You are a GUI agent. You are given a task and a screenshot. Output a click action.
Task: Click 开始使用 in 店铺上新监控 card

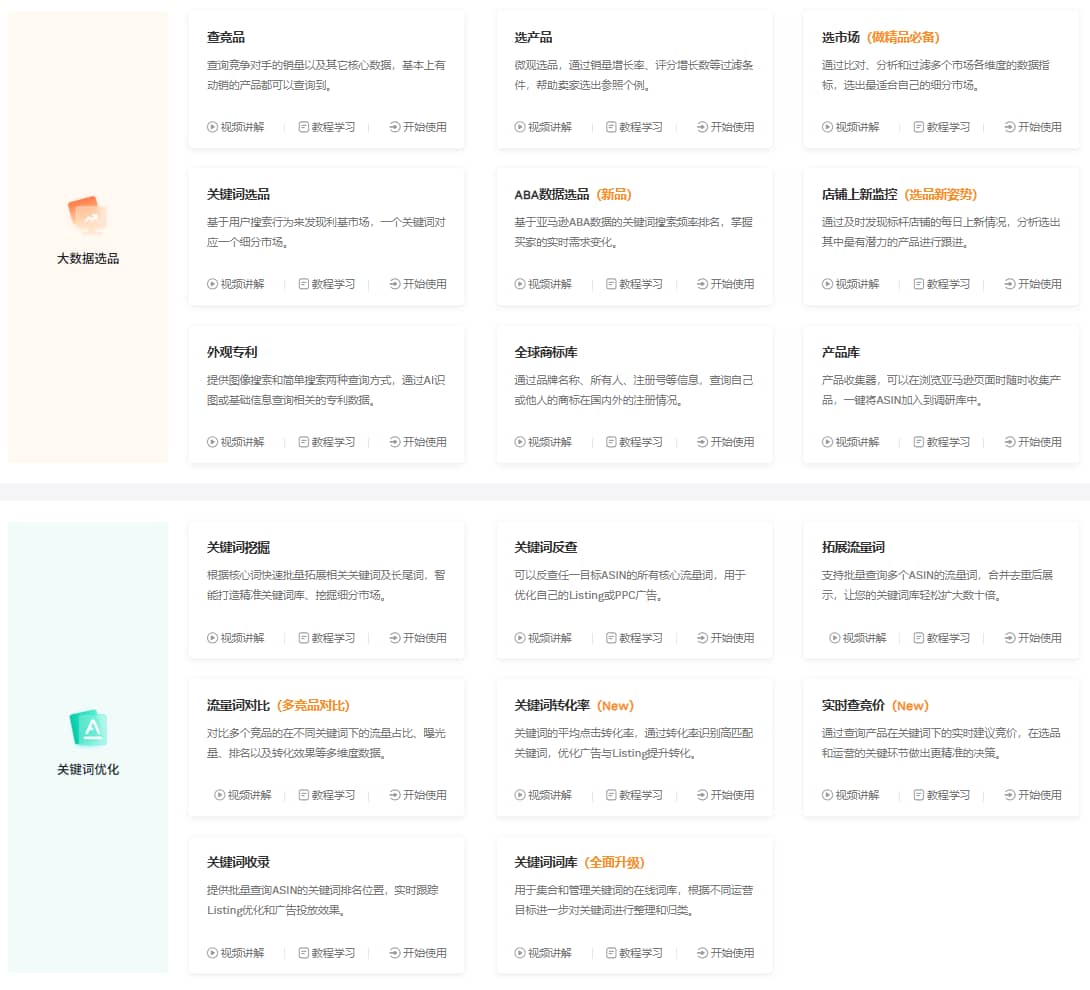pyautogui.click(x=1032, y=284)
